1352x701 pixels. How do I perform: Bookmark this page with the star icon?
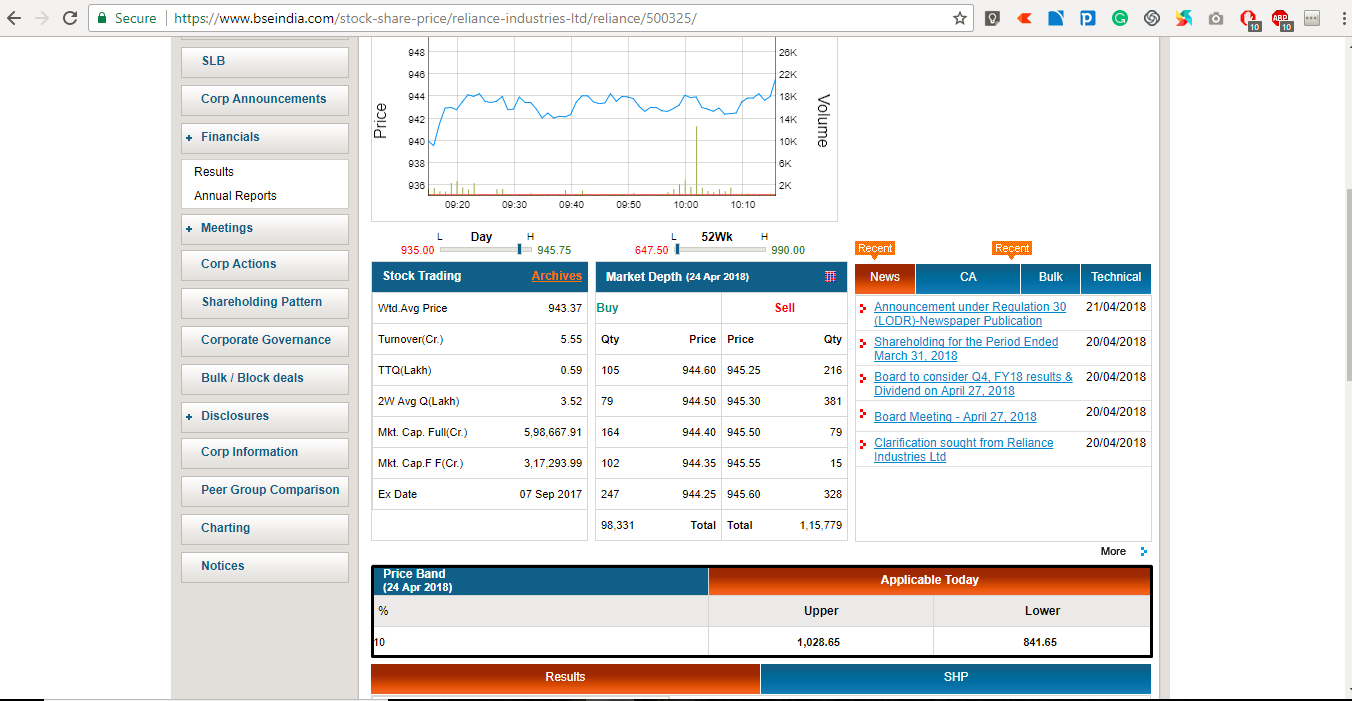[960, 18]
